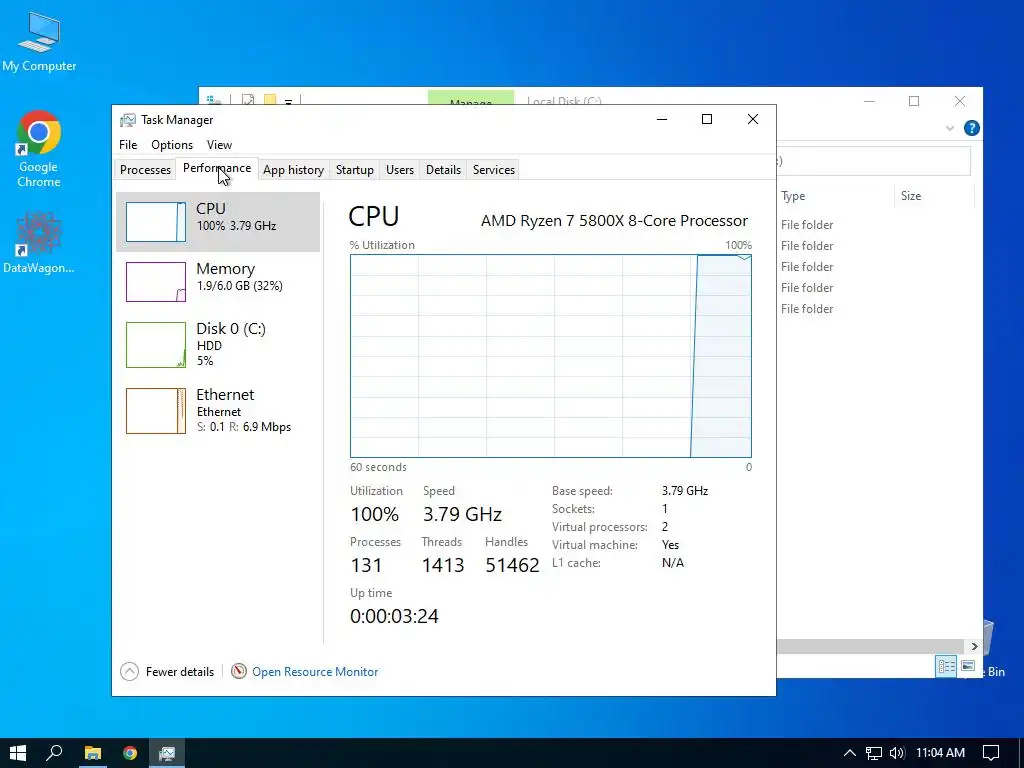
Task: Maximize the Task Manager window
Action: coord(707,119)
